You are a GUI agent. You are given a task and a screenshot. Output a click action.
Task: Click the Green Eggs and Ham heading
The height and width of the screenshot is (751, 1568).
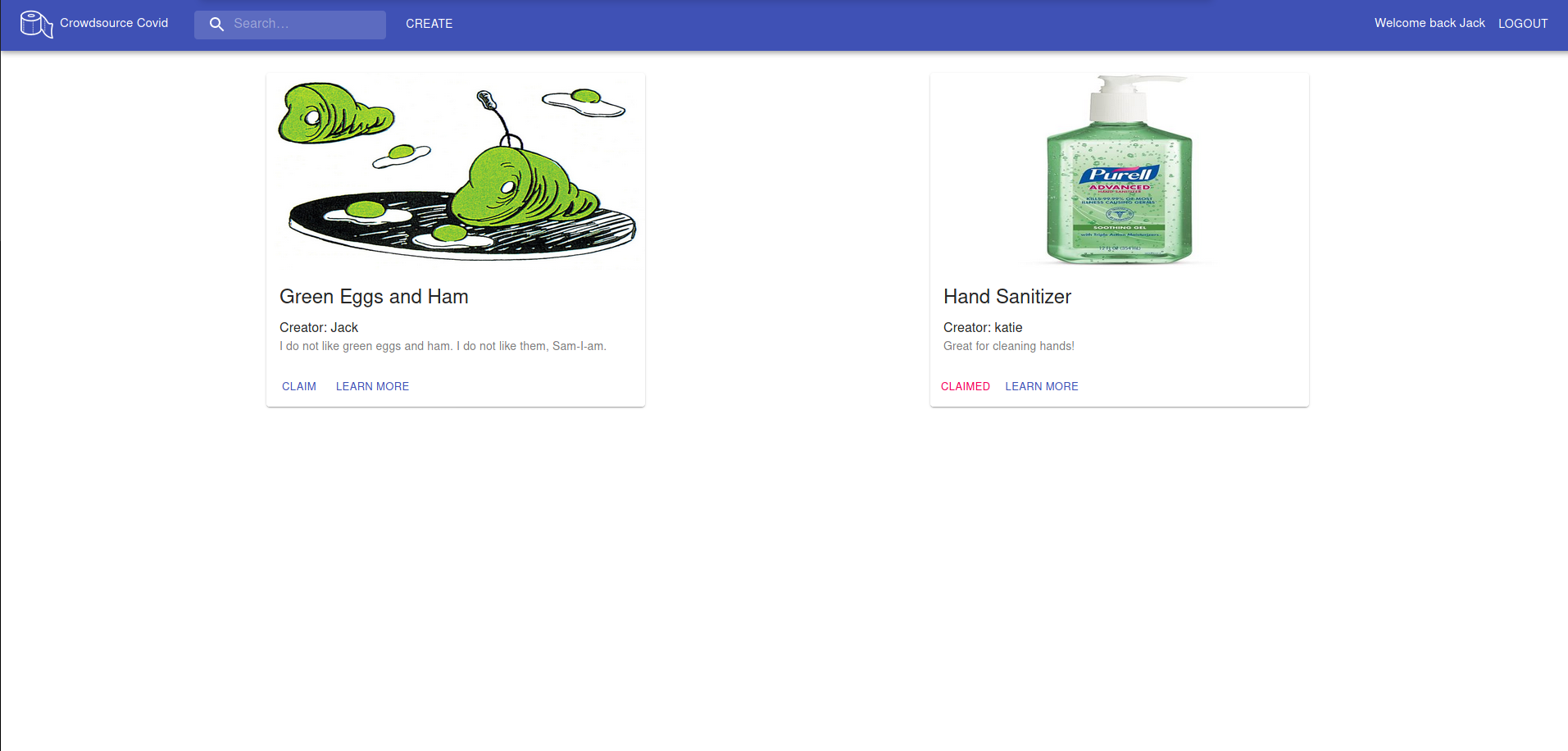[374, 297]
